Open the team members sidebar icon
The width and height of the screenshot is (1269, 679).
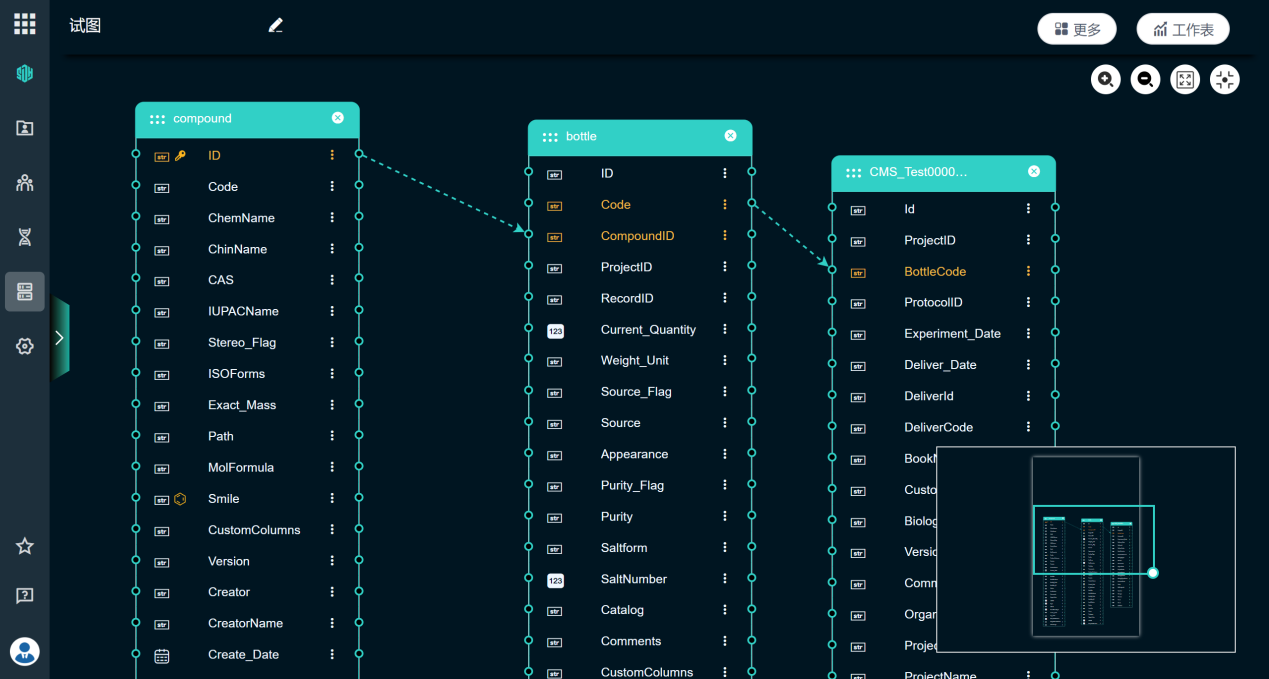25,183
